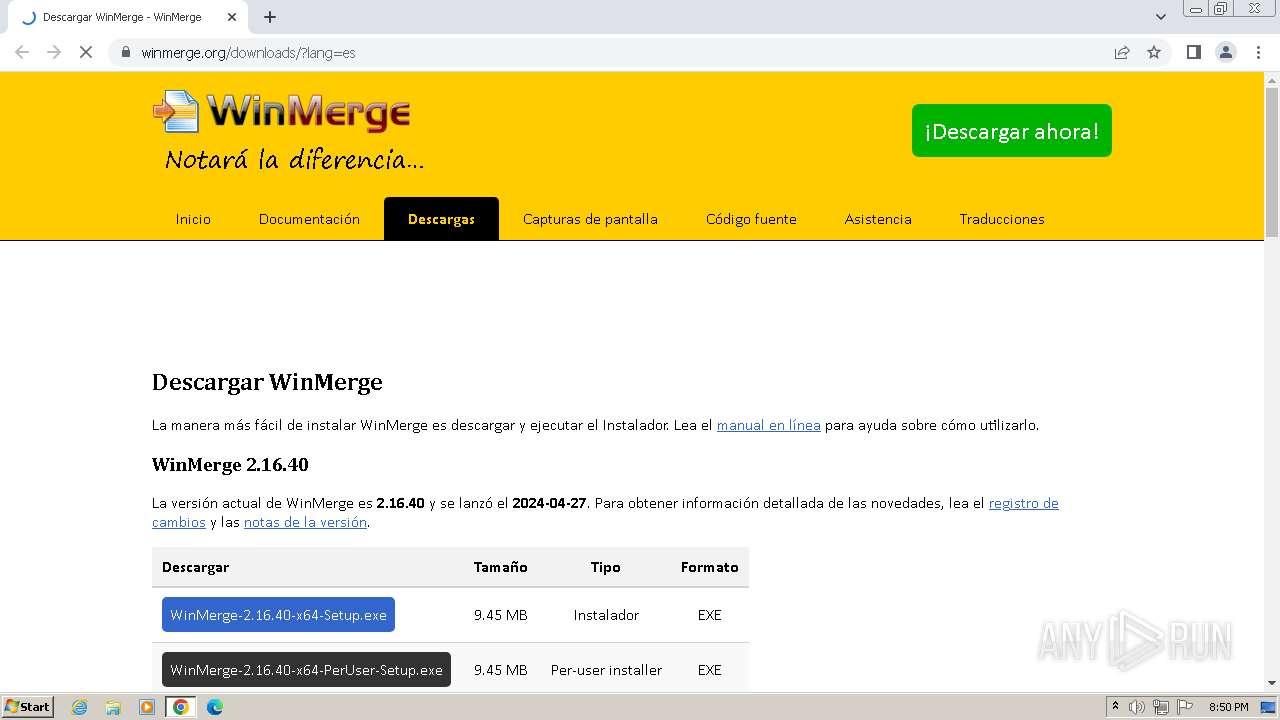Click the ¡Descargar ahora! button
The image size is (1280, 720).
click(1011, 131)
